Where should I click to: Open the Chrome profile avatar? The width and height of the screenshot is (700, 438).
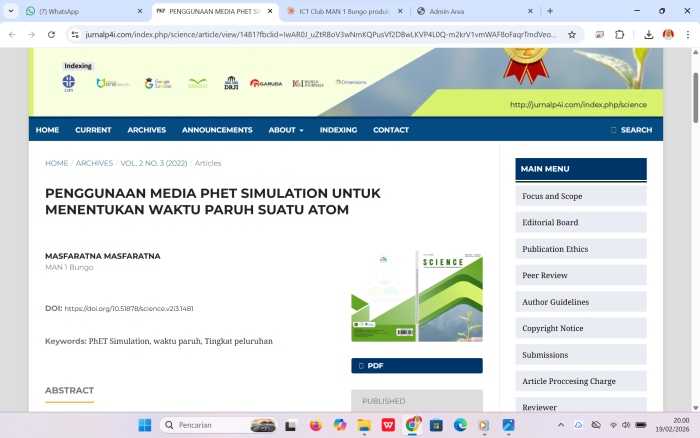click(668, 34)
